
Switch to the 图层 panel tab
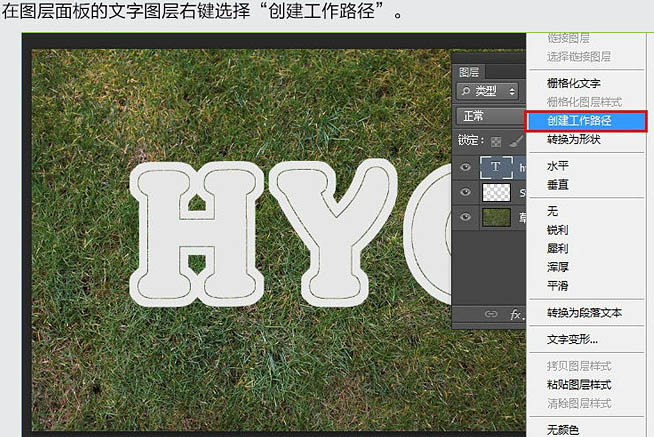pyautogui.click(x=469, y=72)
